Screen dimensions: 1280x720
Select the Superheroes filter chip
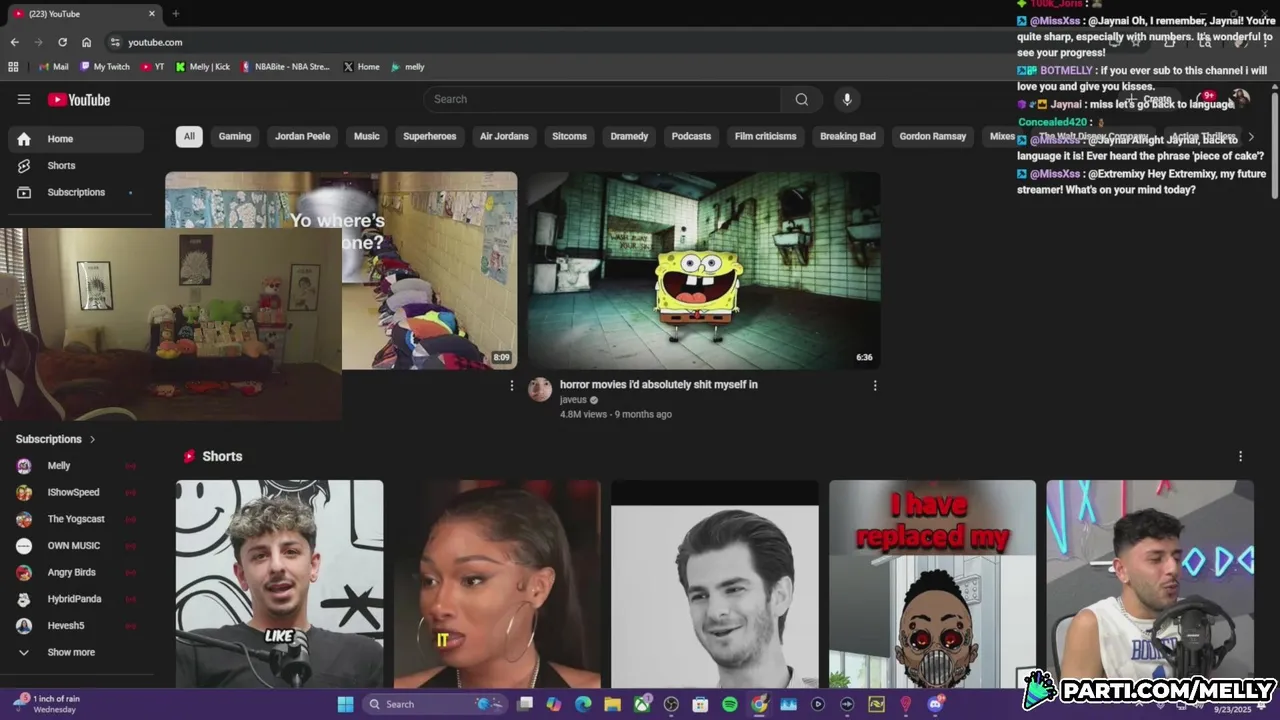430,136
